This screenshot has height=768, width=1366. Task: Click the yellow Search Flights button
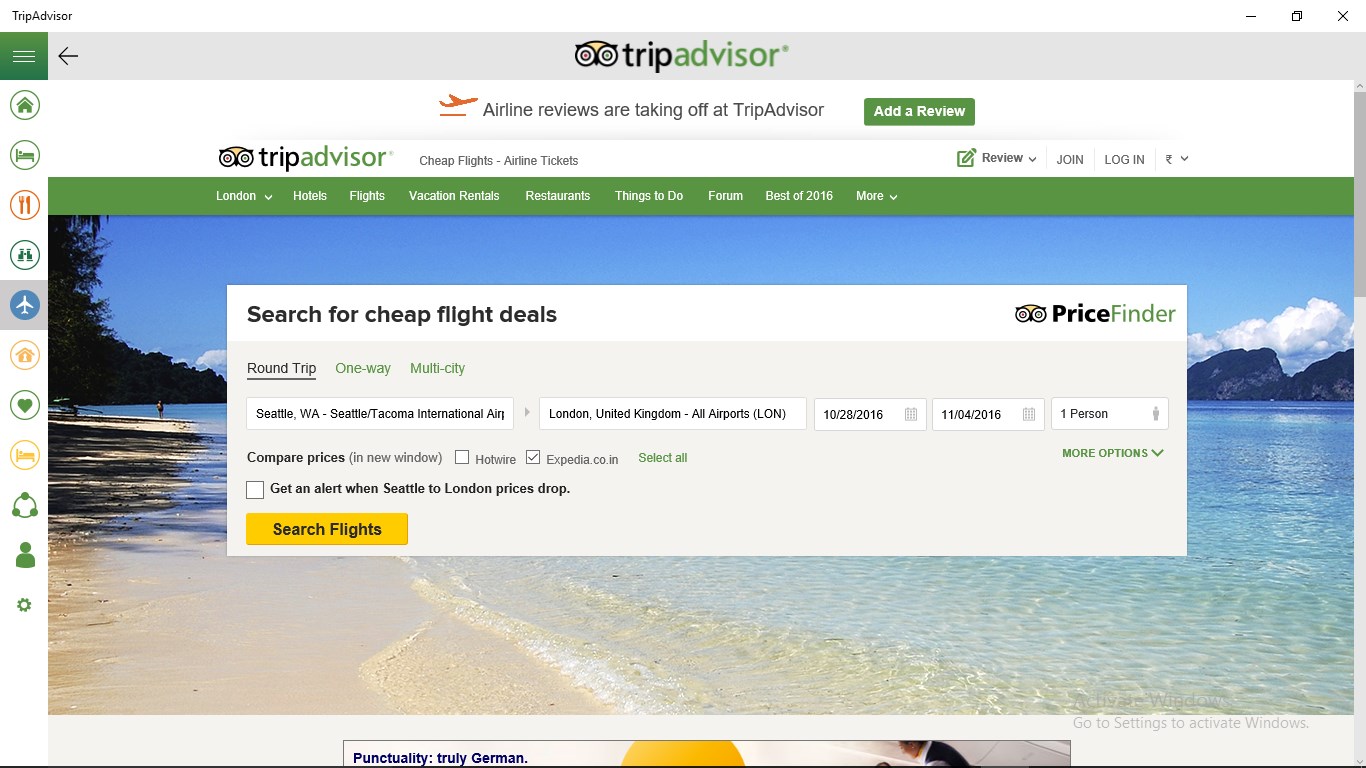coord(327,529)
